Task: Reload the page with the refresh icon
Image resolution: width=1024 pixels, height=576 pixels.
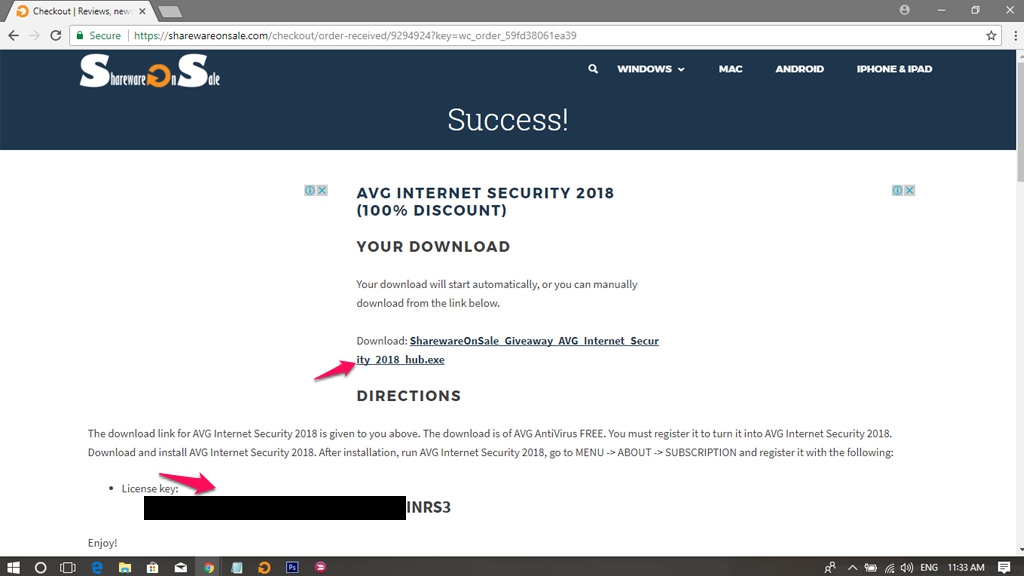Action: pos(56,35)
